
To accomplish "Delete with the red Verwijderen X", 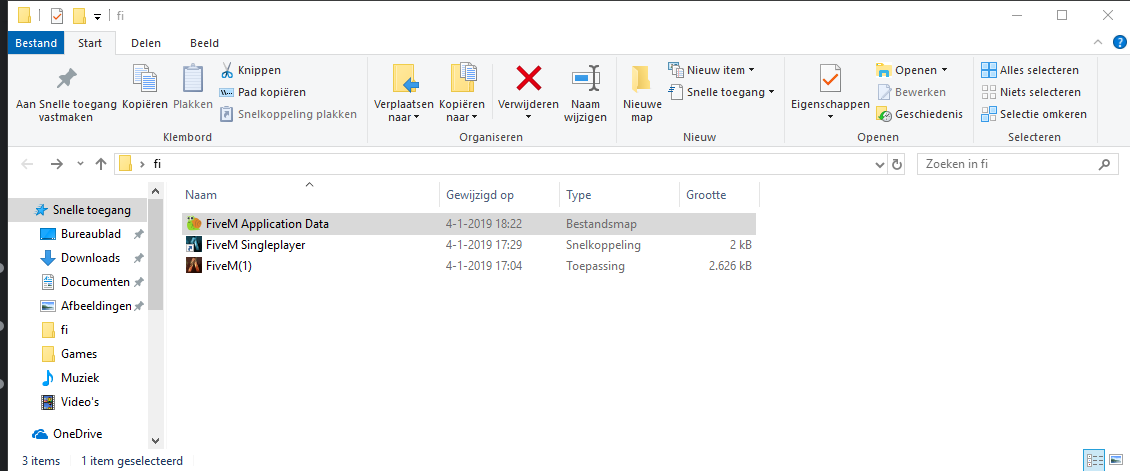I will [530, 78].
